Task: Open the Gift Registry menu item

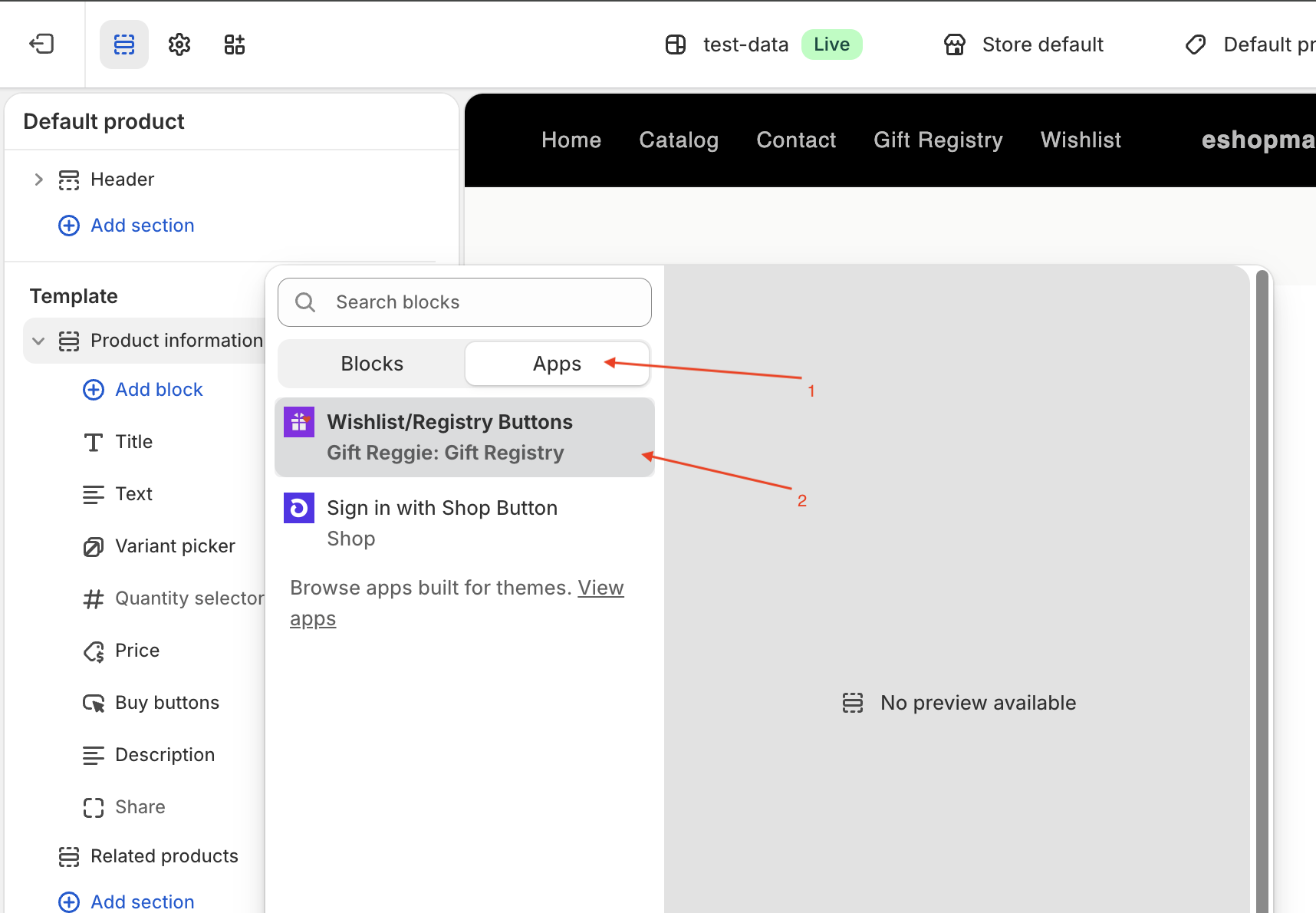Action: coord(938,140)
